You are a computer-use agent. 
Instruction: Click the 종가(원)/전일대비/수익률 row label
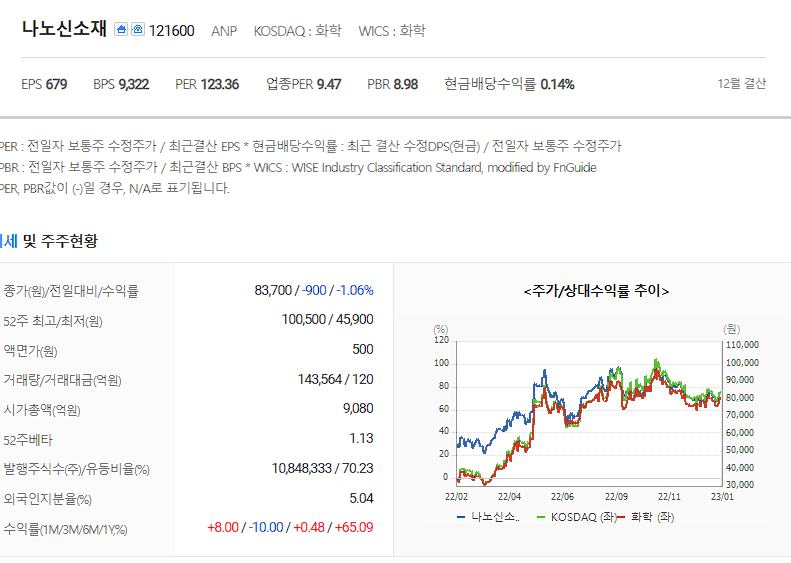[71, 291]
